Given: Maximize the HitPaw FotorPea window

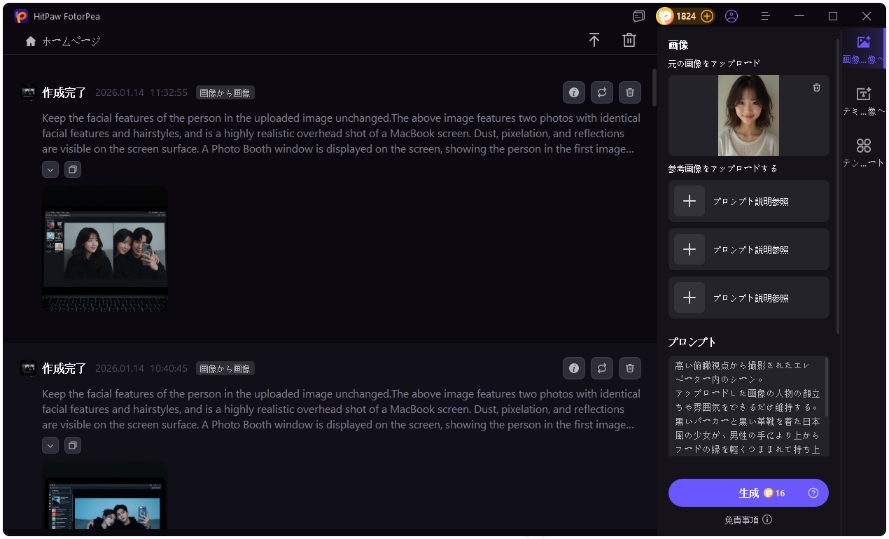Looking at the screenshot, I should tap(833, 16).
